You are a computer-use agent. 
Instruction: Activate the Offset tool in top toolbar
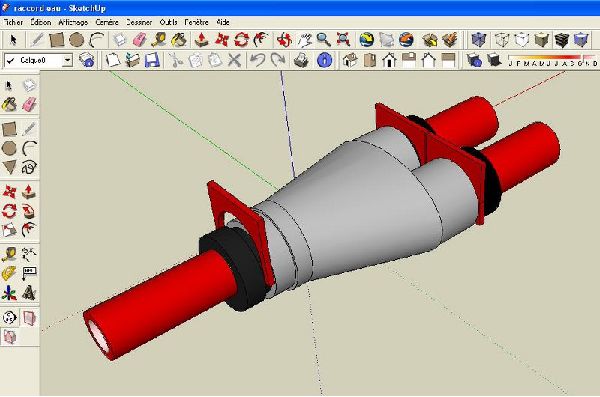(x=261, y=40)
